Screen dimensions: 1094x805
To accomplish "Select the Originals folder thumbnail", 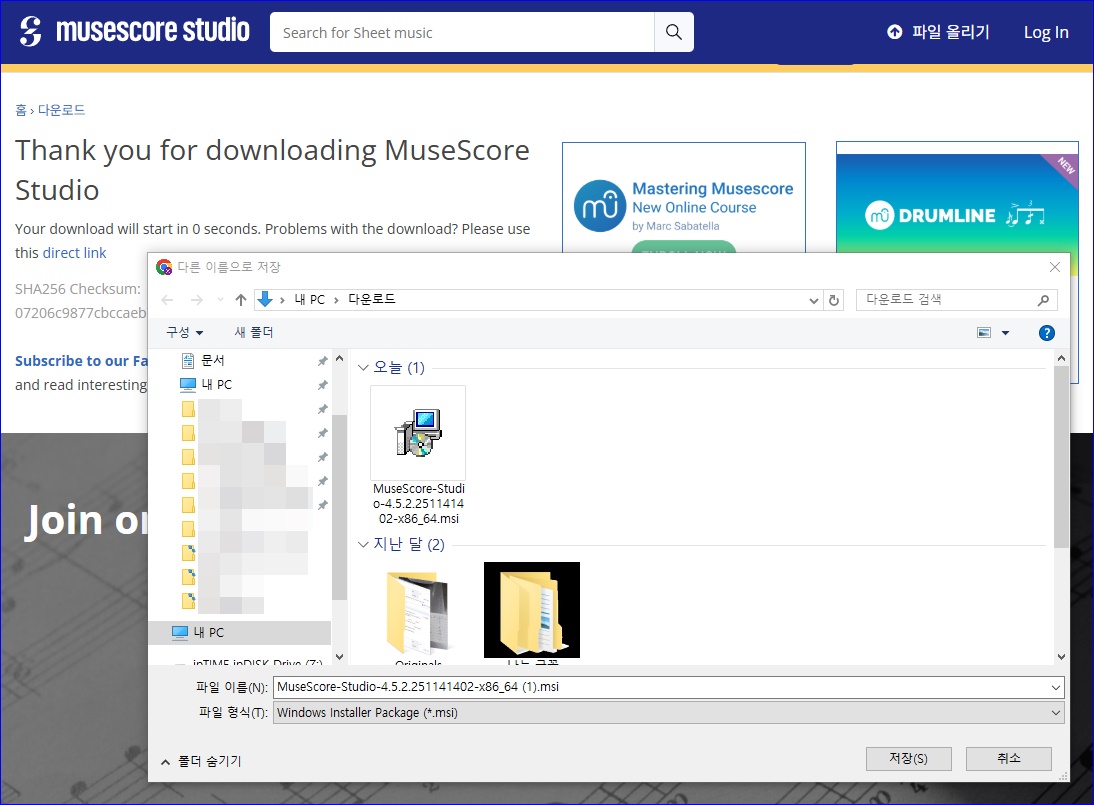I will (418, 614).
